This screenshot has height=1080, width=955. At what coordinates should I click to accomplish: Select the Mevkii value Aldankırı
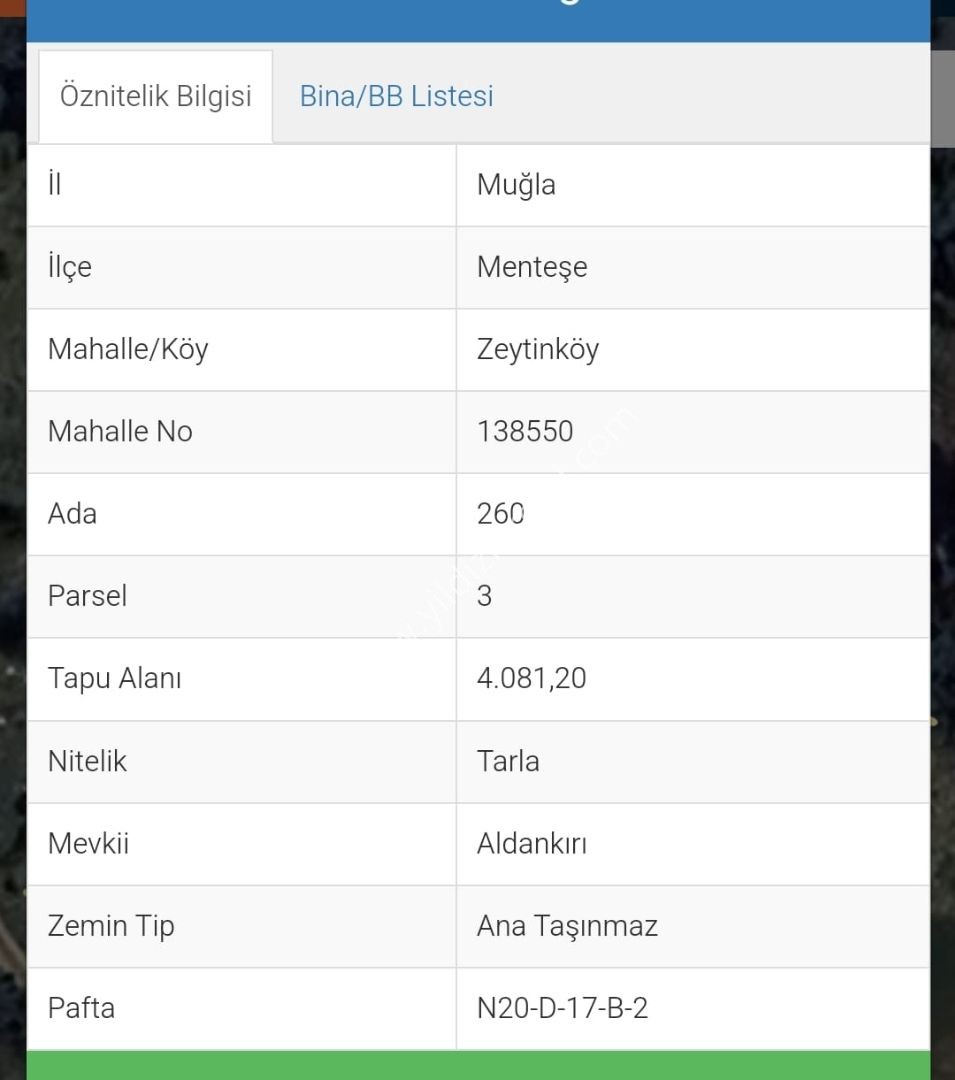click(x=532, y=844)
